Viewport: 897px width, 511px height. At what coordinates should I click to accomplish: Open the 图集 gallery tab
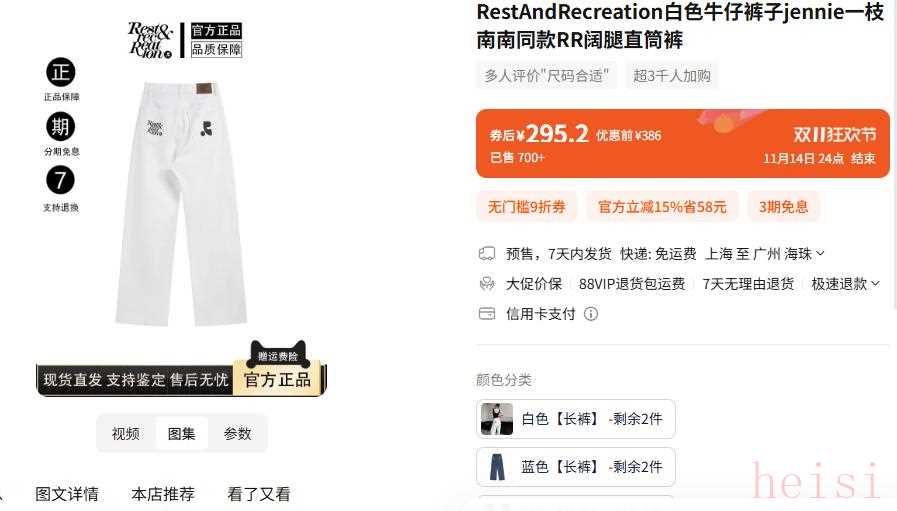(181, 434)
